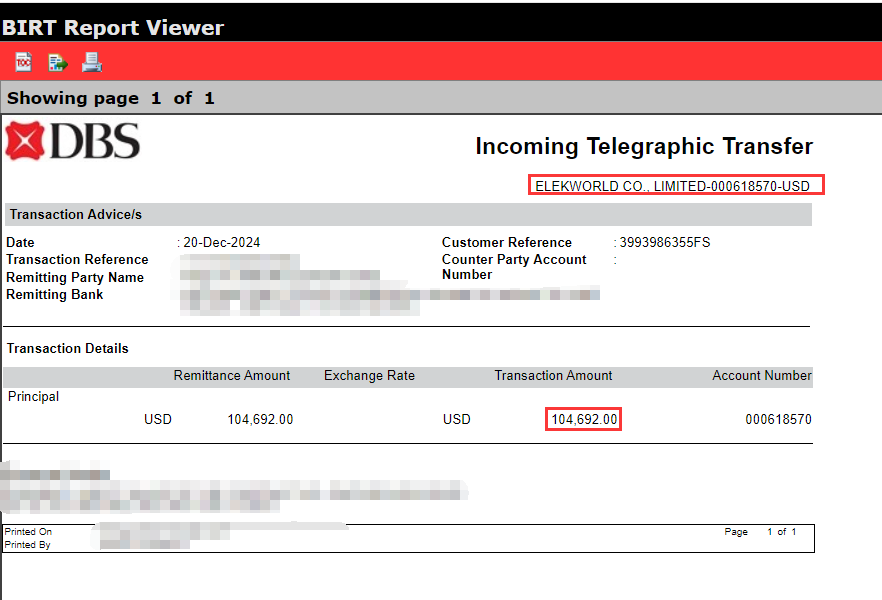Click the Date field label

pyautogui.click(x=20, y=242)
